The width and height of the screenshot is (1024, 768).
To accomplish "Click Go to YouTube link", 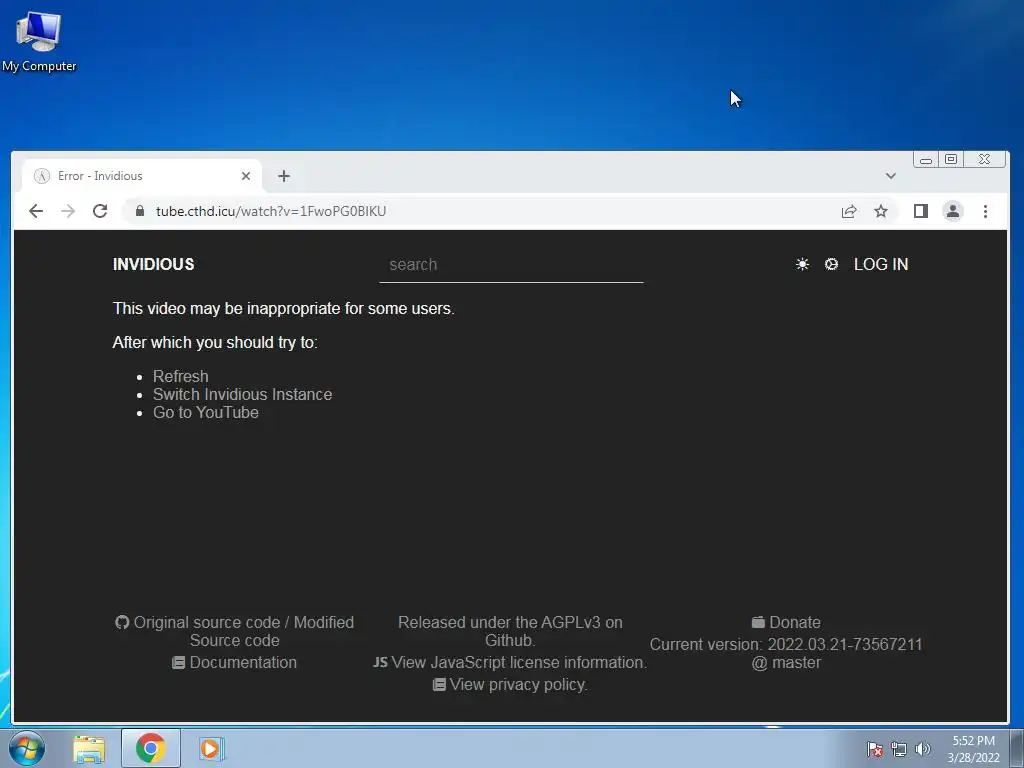I will pos(206,413).
